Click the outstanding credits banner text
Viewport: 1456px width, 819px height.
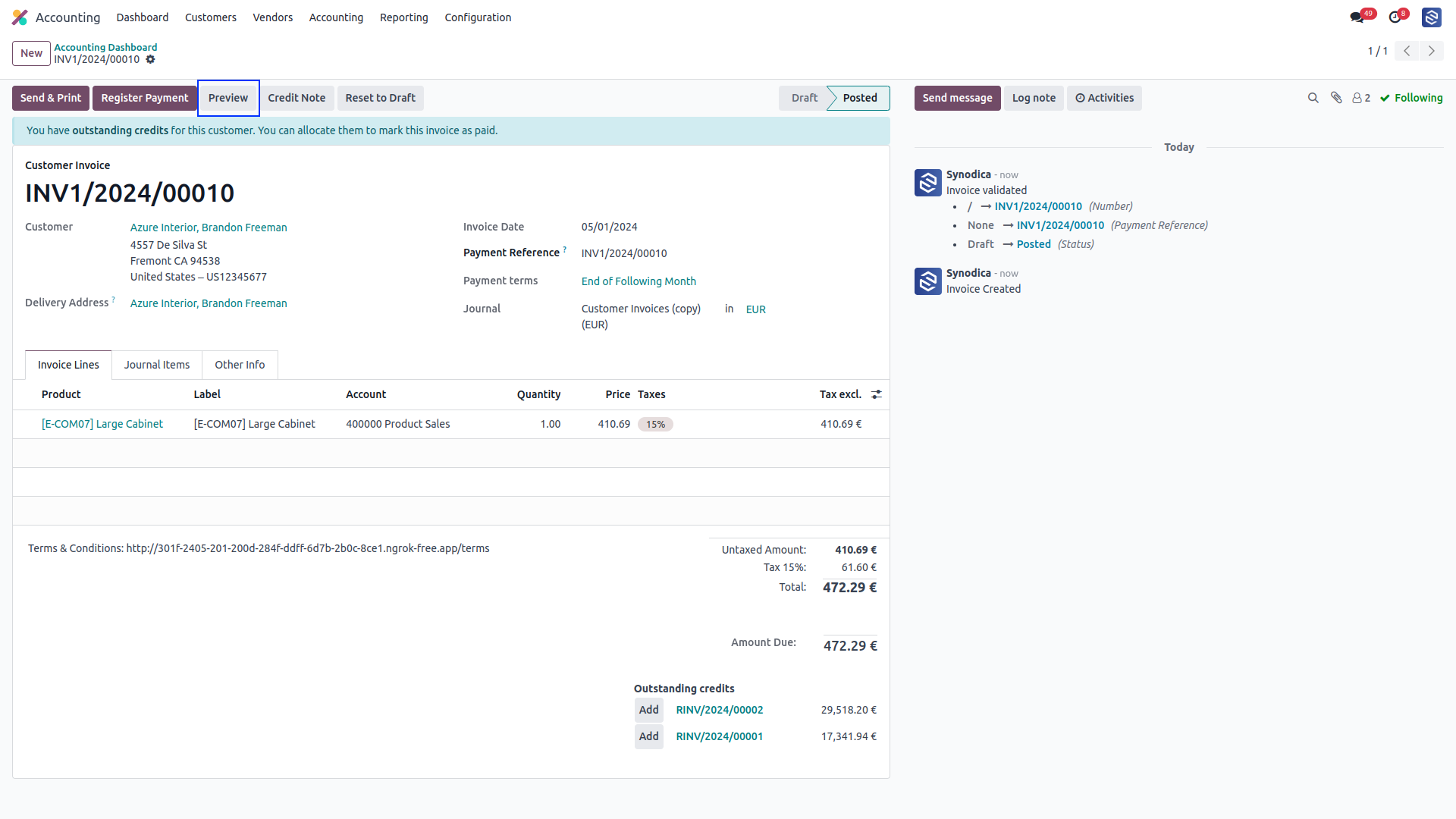pyautogui.click(x=262, y=130)
